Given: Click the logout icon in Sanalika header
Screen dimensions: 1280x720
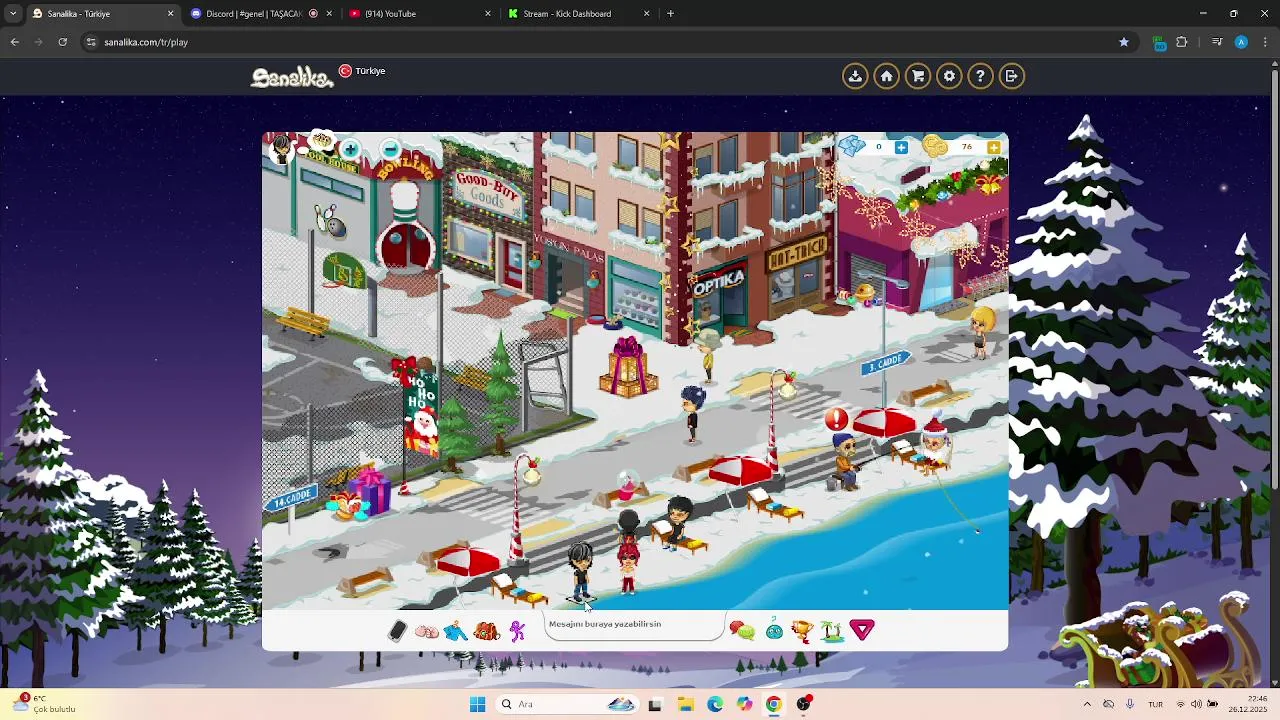Looking at the screenshot, I should 1012,76.
